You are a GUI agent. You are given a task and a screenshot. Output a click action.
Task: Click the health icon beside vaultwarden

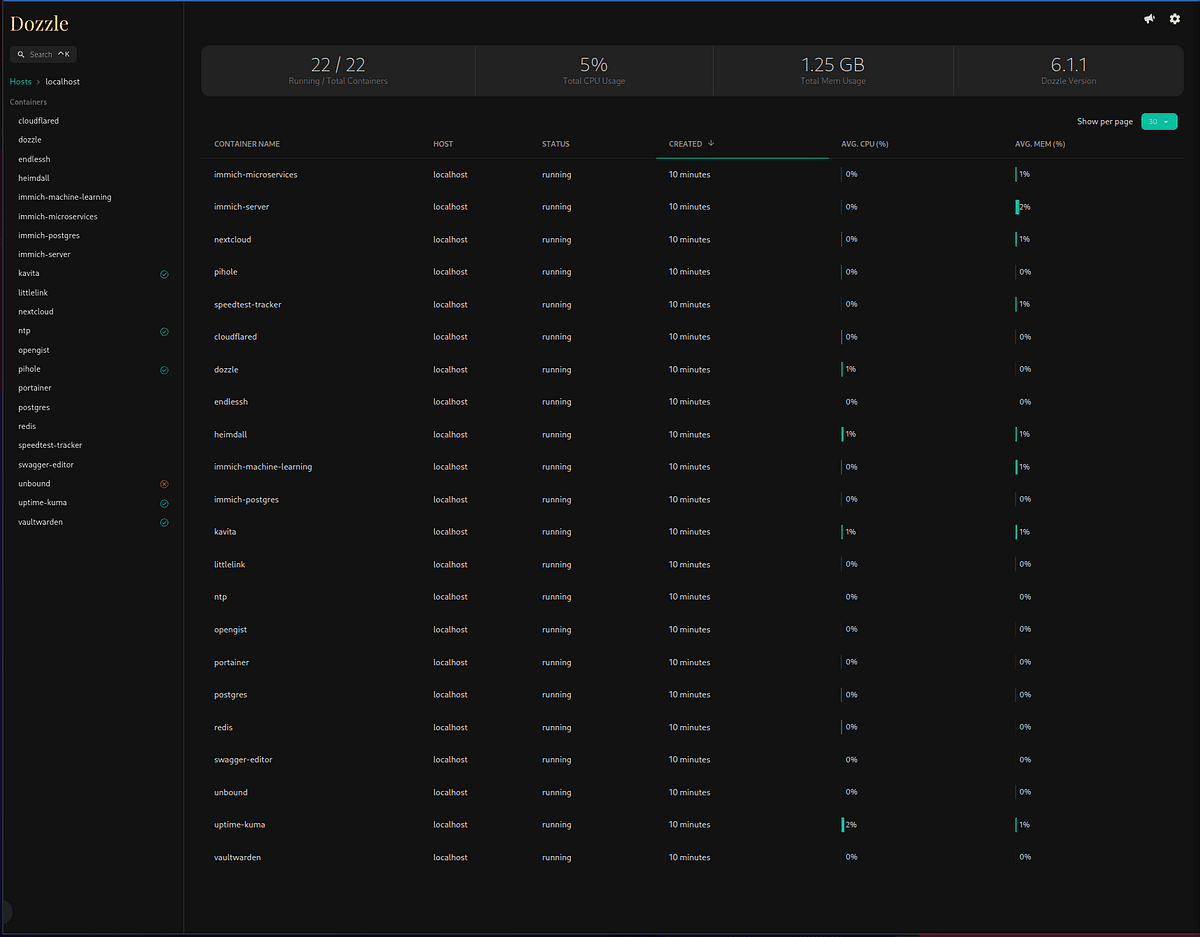point(164,522)
